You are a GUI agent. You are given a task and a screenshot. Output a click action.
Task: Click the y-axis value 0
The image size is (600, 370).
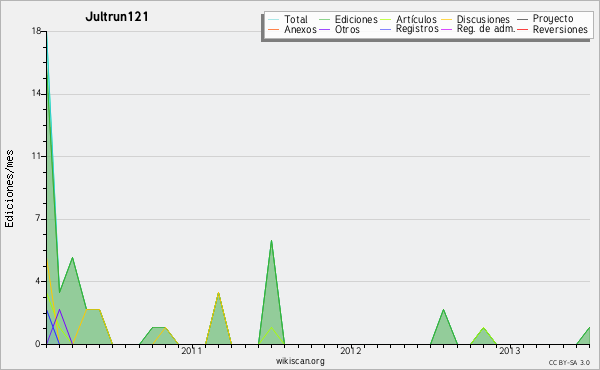coord(38,344)
